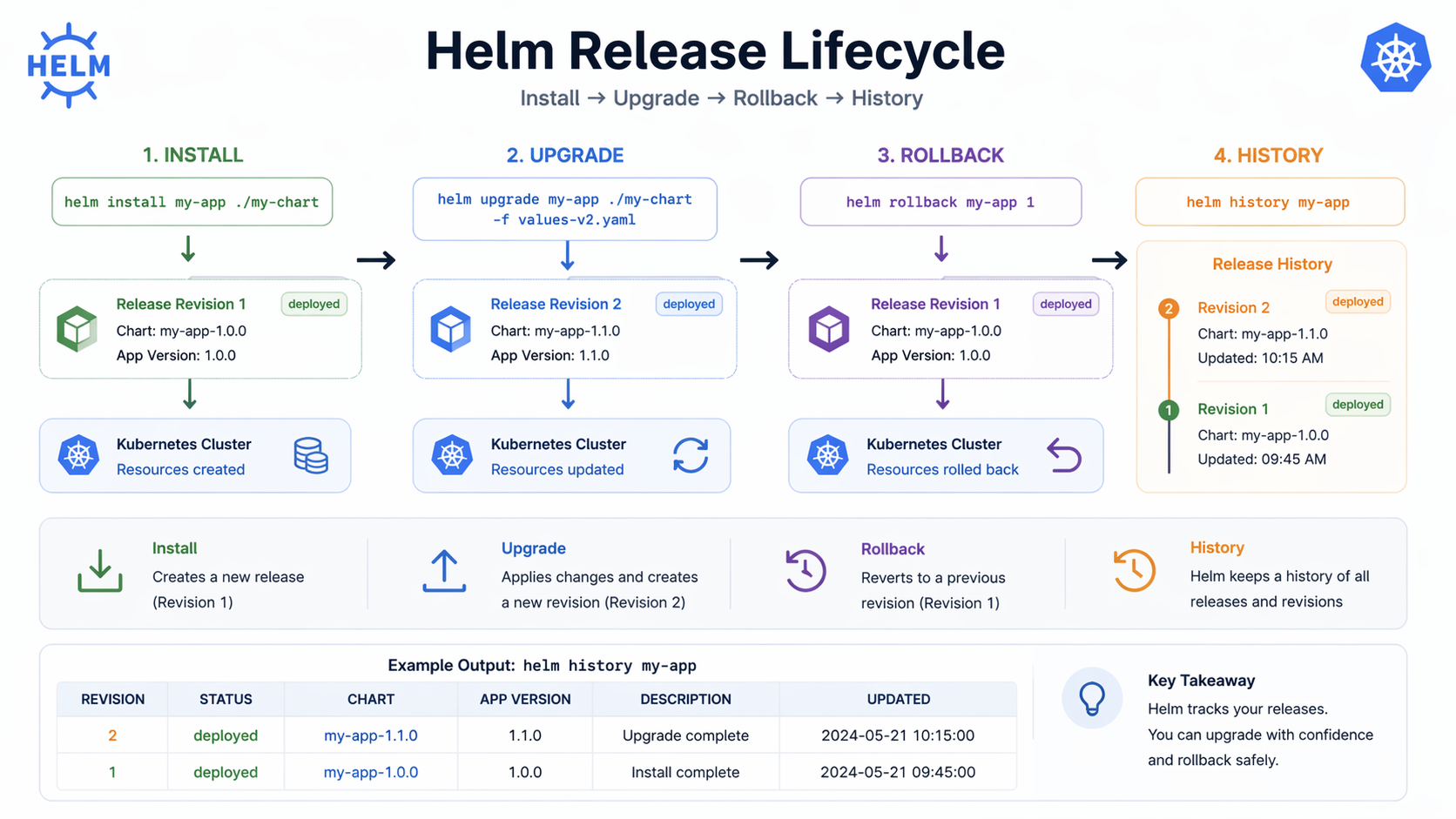1456x819 pixels.
Task: Click the 2. UPGRADE section heading
Action: [x=565, y=155]
